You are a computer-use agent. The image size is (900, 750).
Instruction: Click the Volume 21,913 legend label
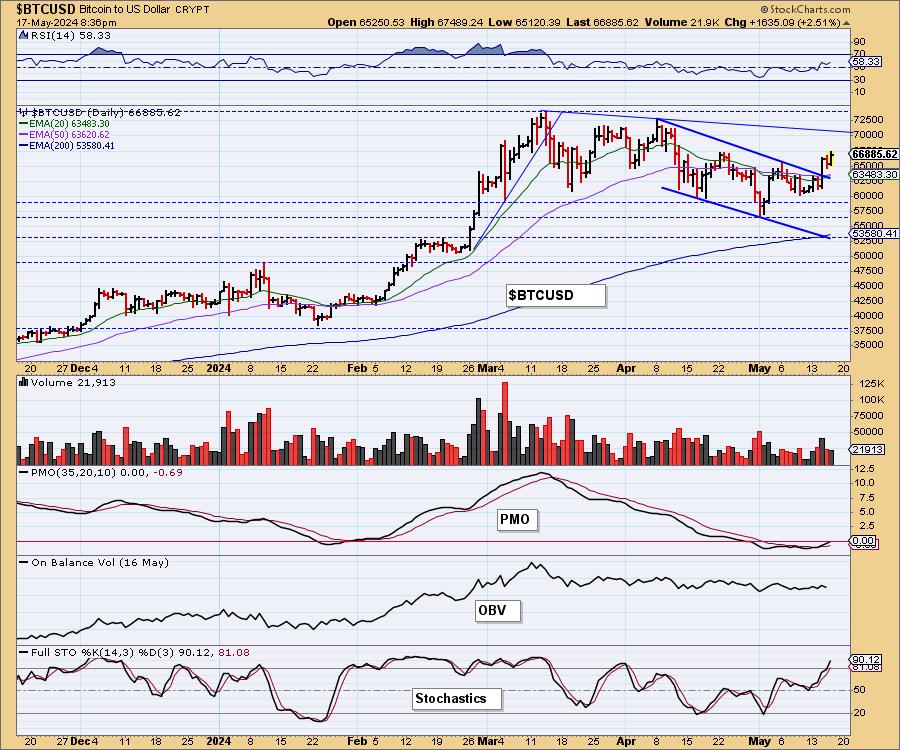(73, 382)
